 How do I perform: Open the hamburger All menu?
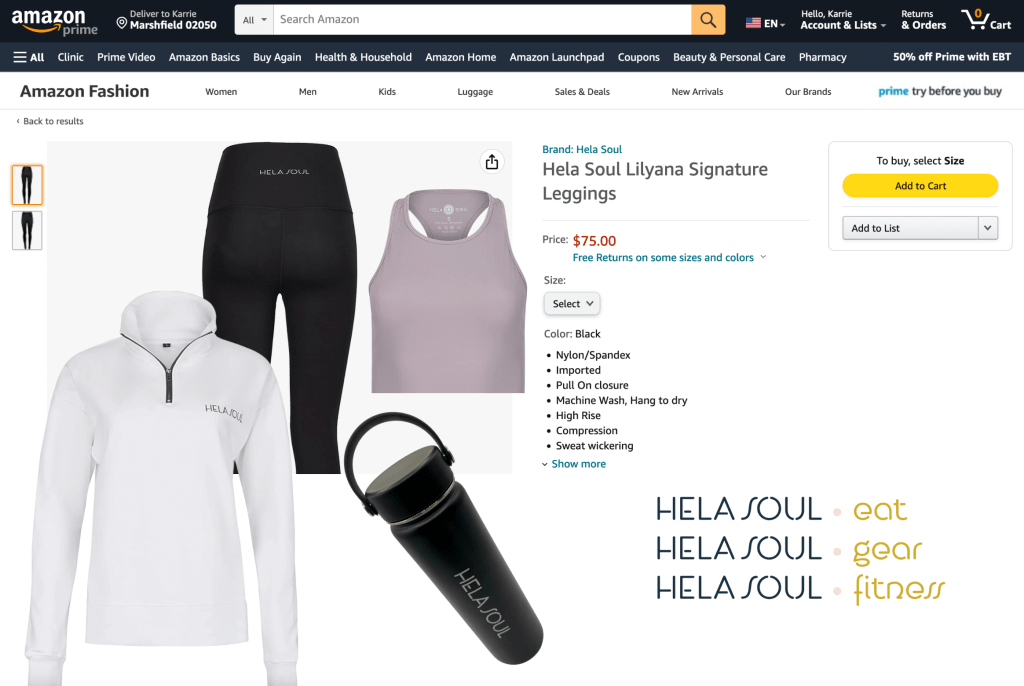pyautogui.click(x=29, y=57)
